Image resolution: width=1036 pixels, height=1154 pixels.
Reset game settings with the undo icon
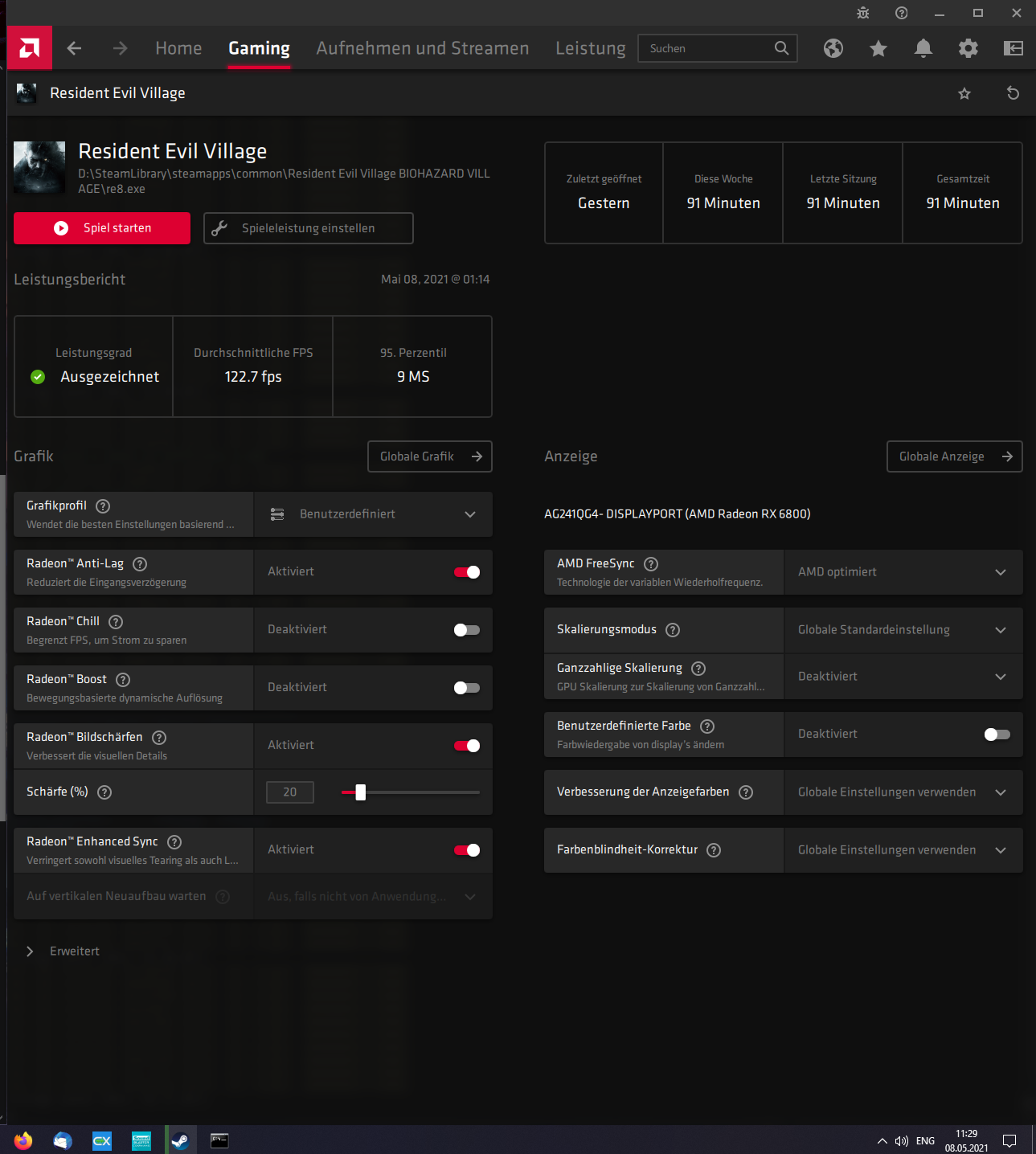click(x=1013, y=93)
